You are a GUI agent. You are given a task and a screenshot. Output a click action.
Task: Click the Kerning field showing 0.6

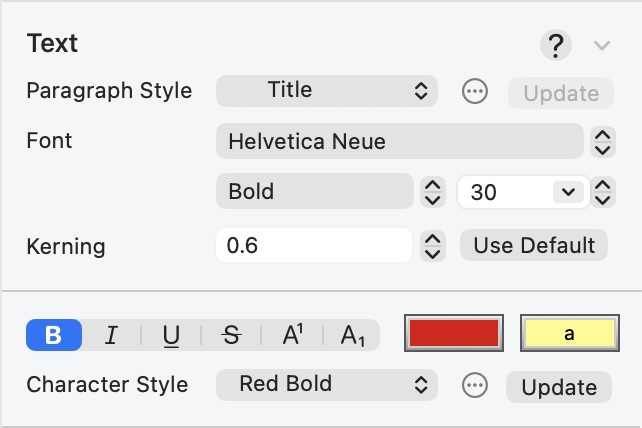coord(314,245)
